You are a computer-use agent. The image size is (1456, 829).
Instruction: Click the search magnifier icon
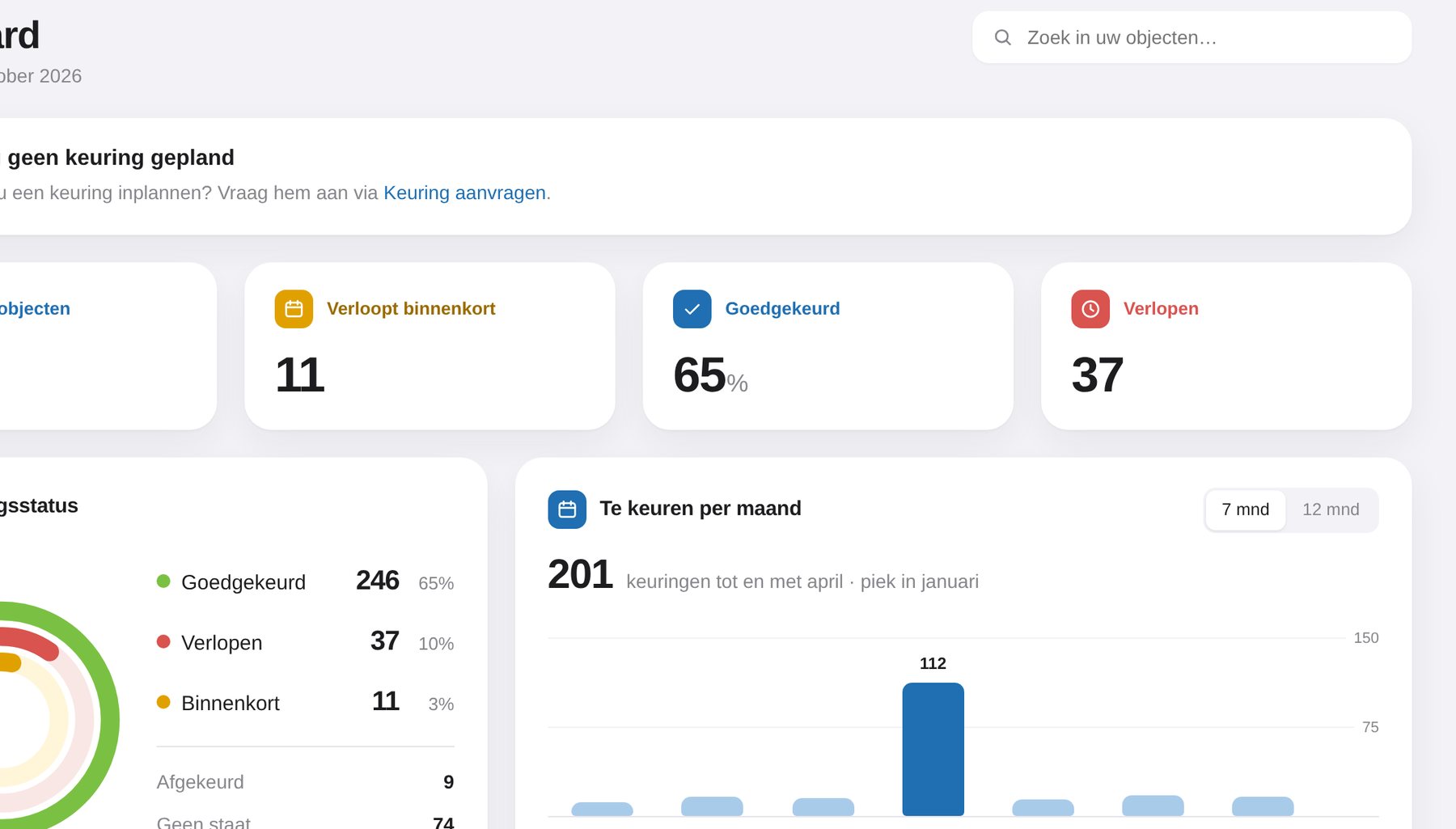click(1002, 37)
